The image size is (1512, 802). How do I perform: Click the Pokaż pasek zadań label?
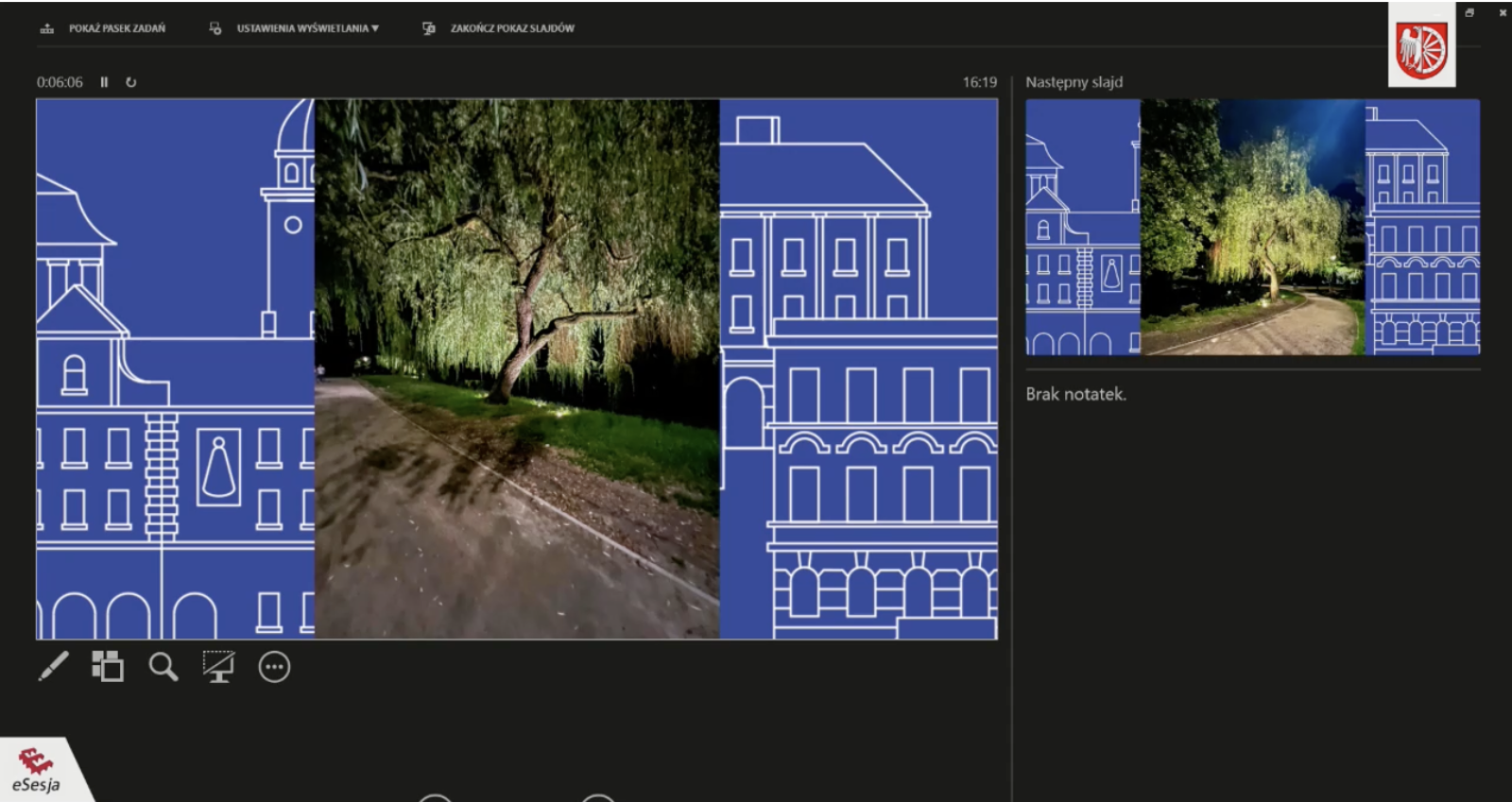(x=116, y=28)
